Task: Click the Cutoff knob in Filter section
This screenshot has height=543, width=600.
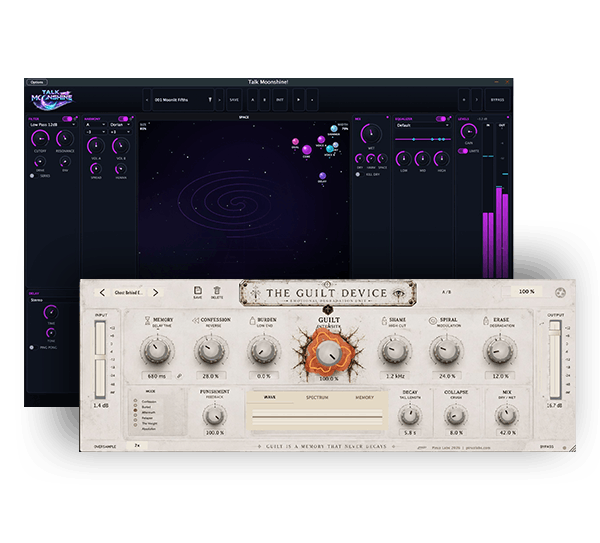Action: [40, 138]
